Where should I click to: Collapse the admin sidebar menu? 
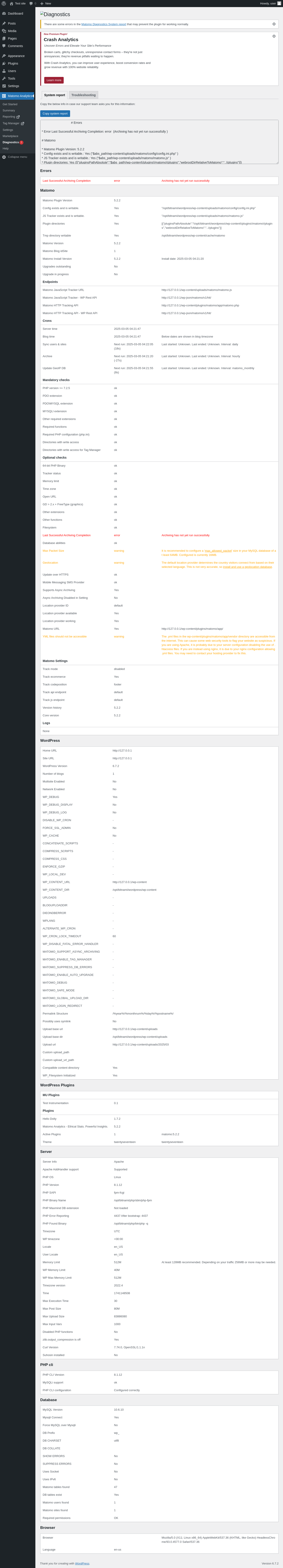click(x=15, y=157)
